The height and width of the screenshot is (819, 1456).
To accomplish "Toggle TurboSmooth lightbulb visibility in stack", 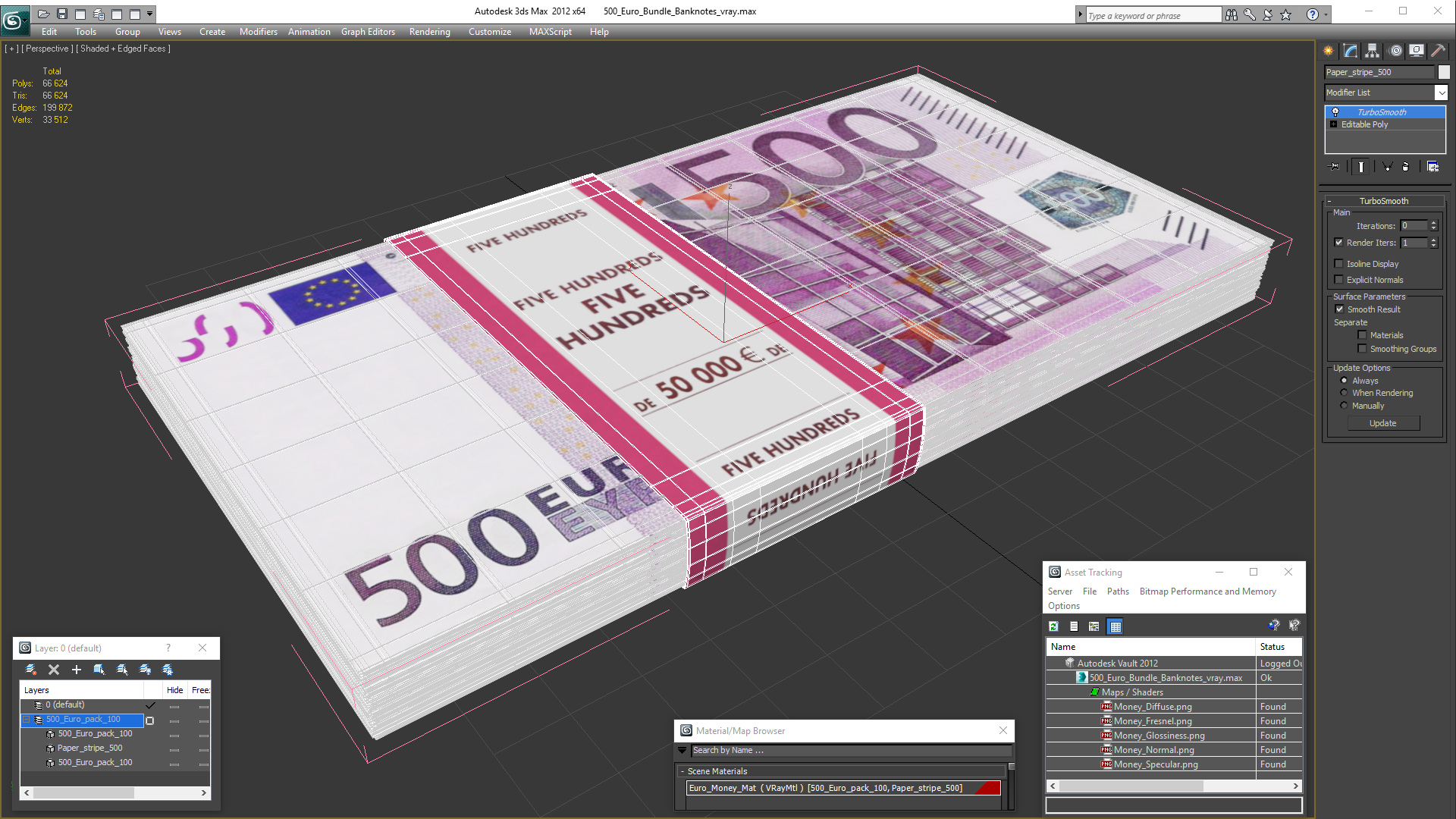I will click(1335, 112).
